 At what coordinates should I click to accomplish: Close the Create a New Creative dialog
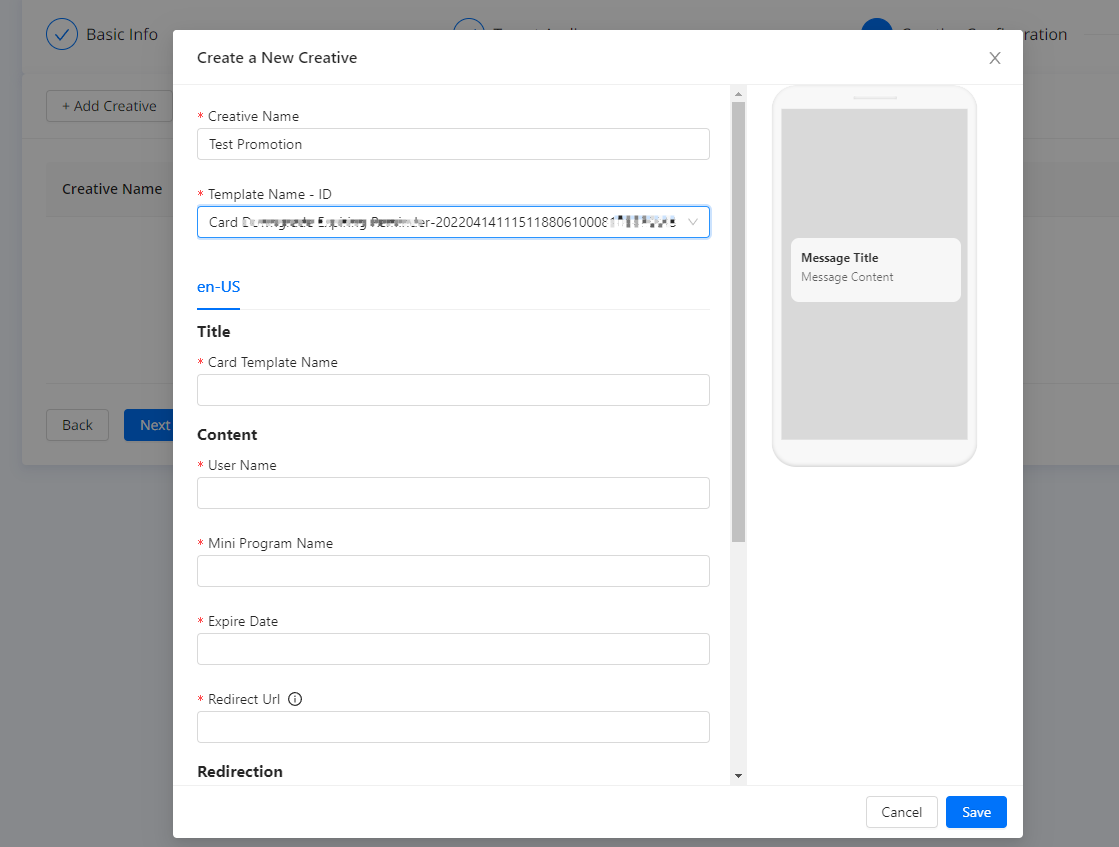994,58
